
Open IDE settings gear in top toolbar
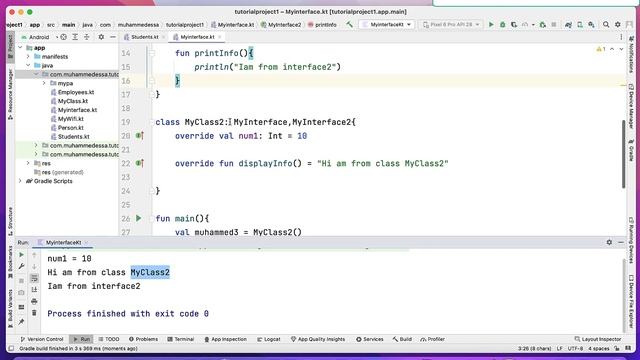618,25
